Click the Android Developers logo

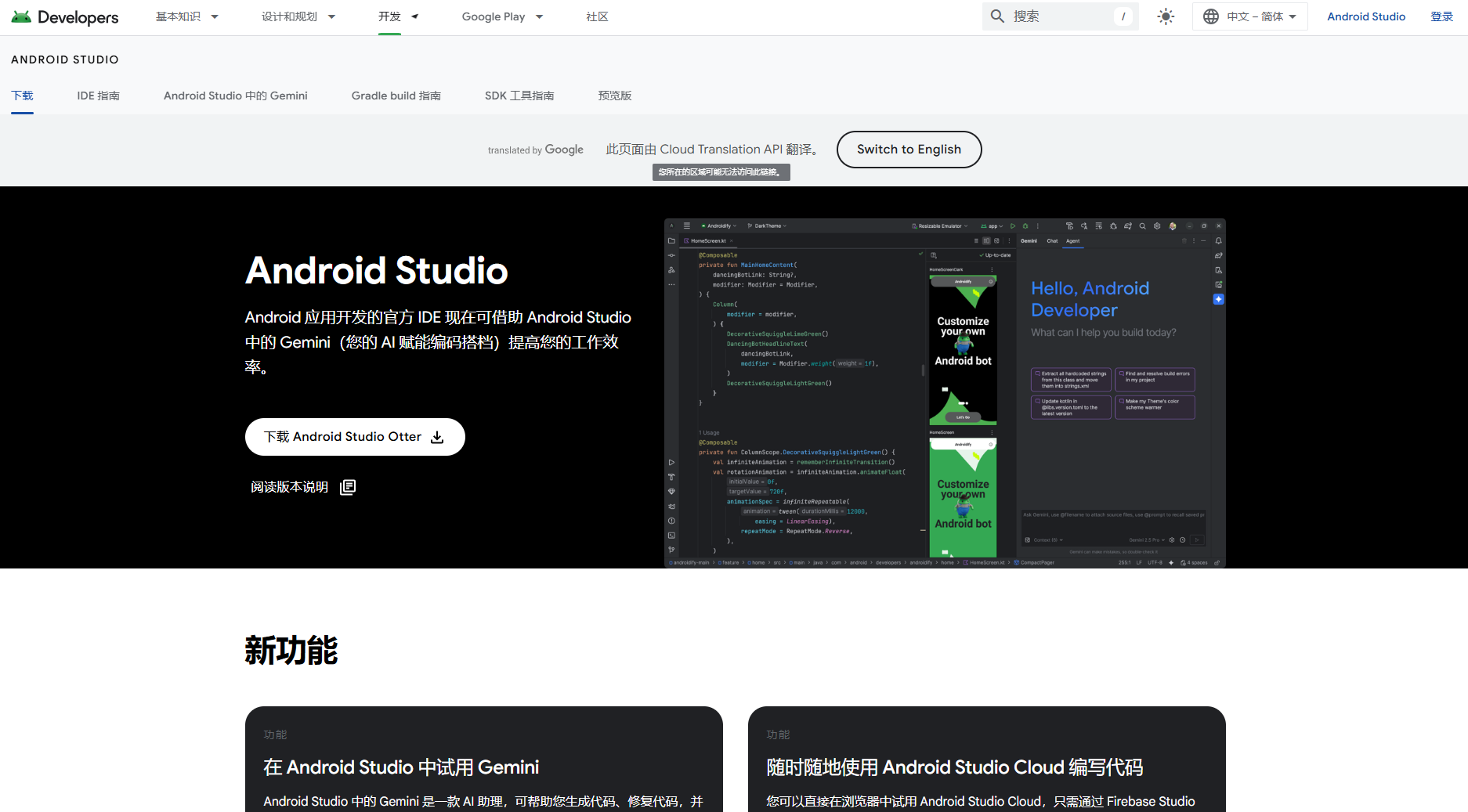pyautogui.click(x=65, y=16)
